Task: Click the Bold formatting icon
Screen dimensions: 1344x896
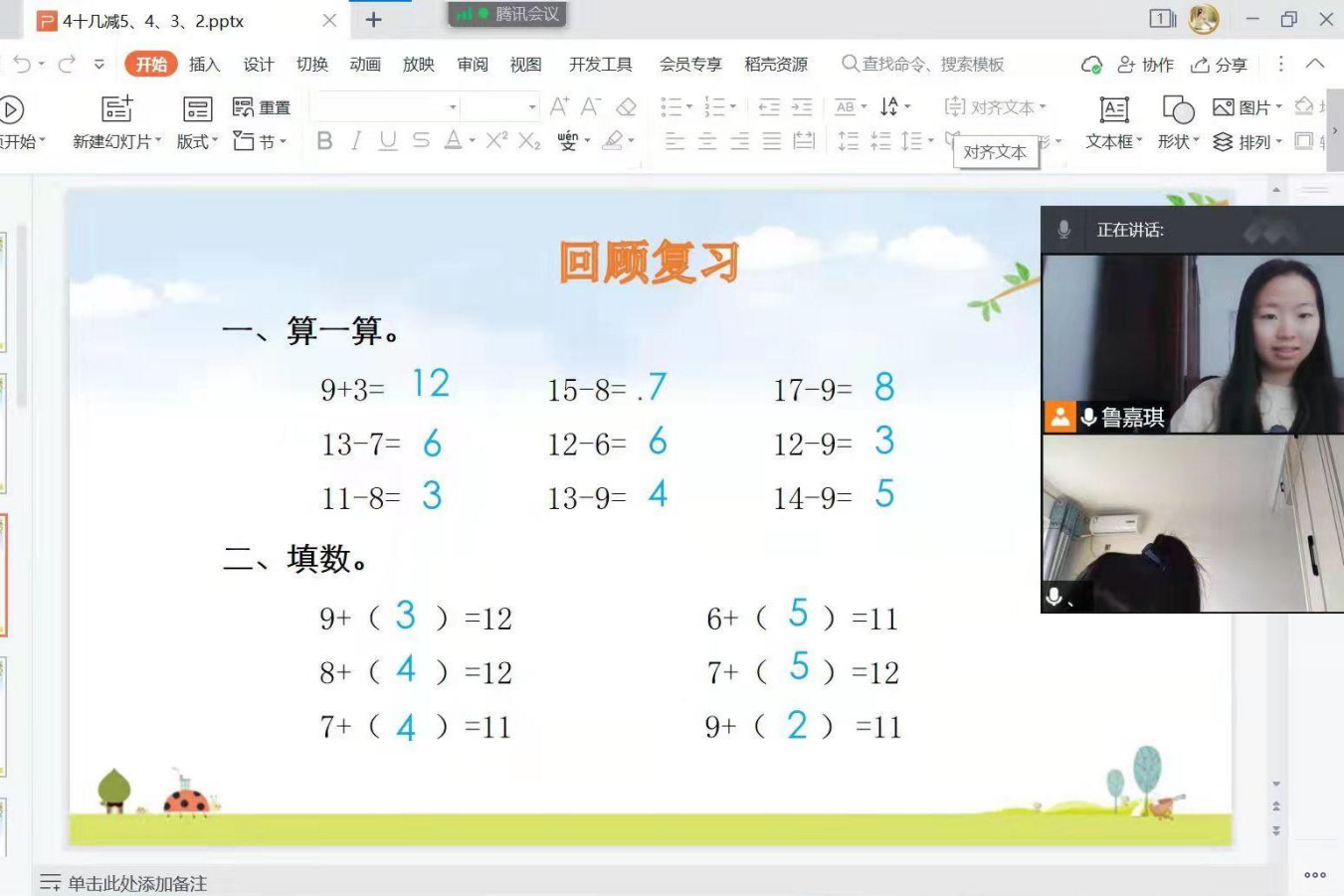Action: pos(324,141)
